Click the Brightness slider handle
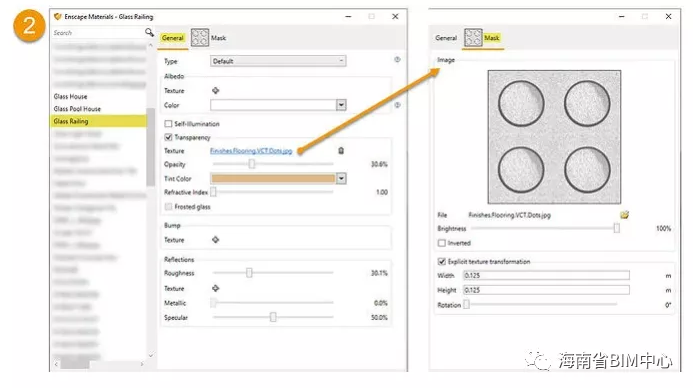Screen dimensions: 693x388 click(617, 228)
